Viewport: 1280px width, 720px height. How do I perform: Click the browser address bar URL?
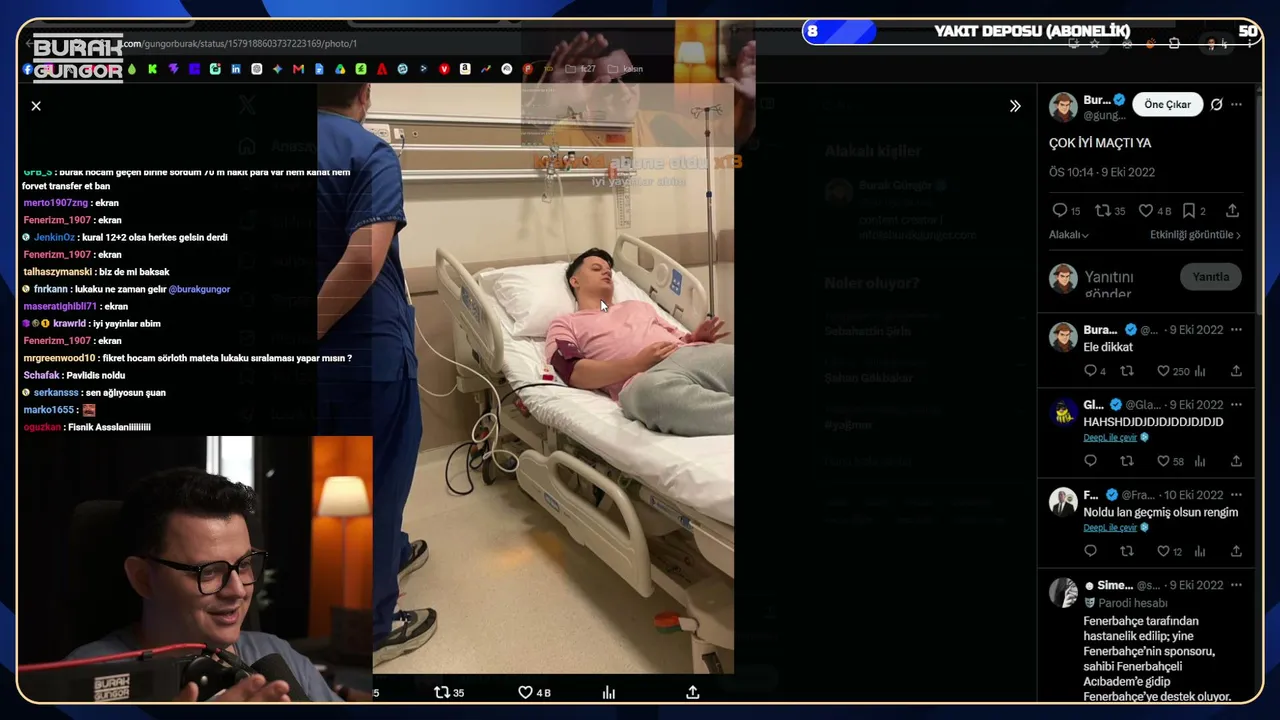coord(240,44)
